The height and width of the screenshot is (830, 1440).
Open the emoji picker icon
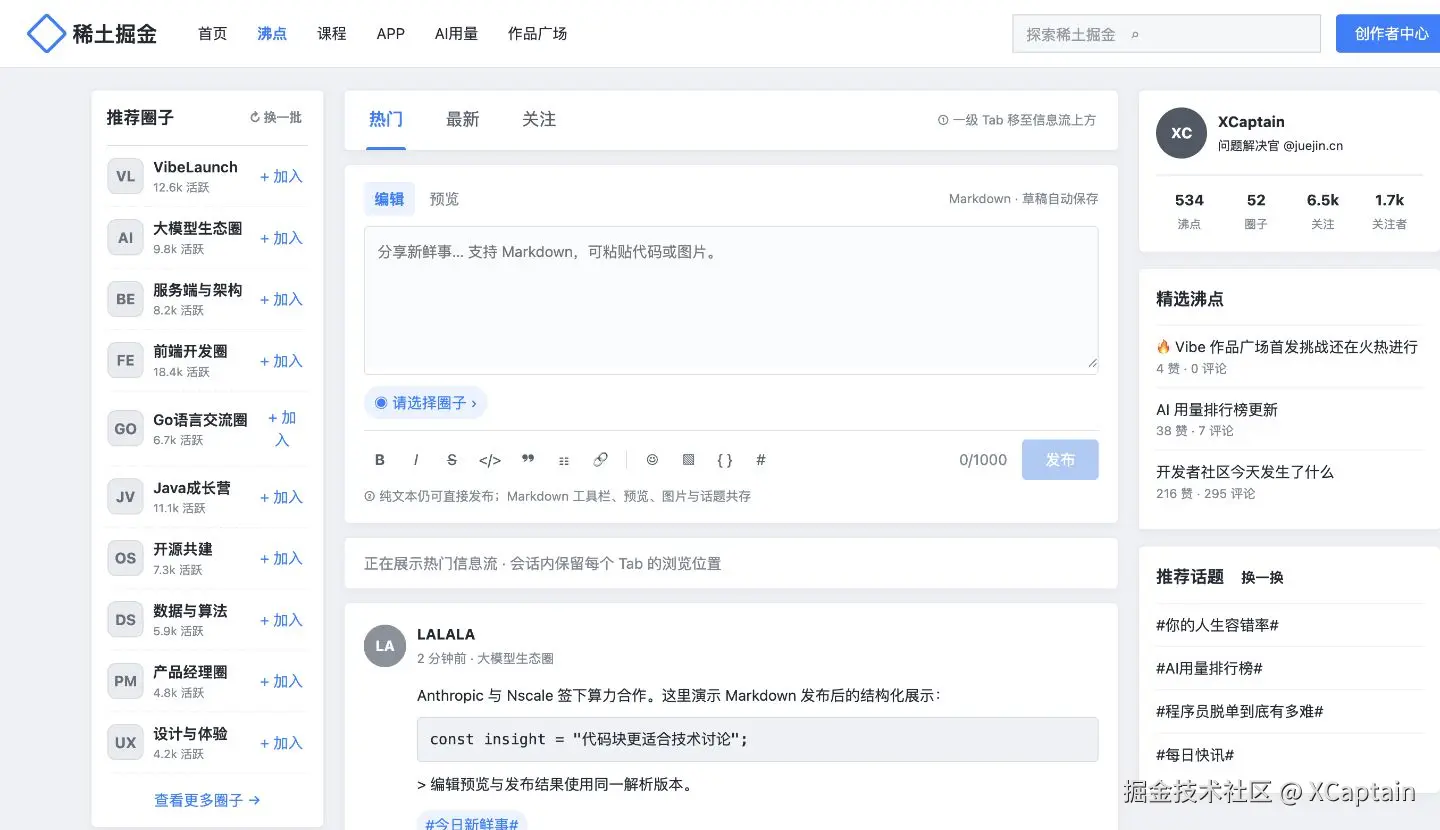click(x=652, y=460)
